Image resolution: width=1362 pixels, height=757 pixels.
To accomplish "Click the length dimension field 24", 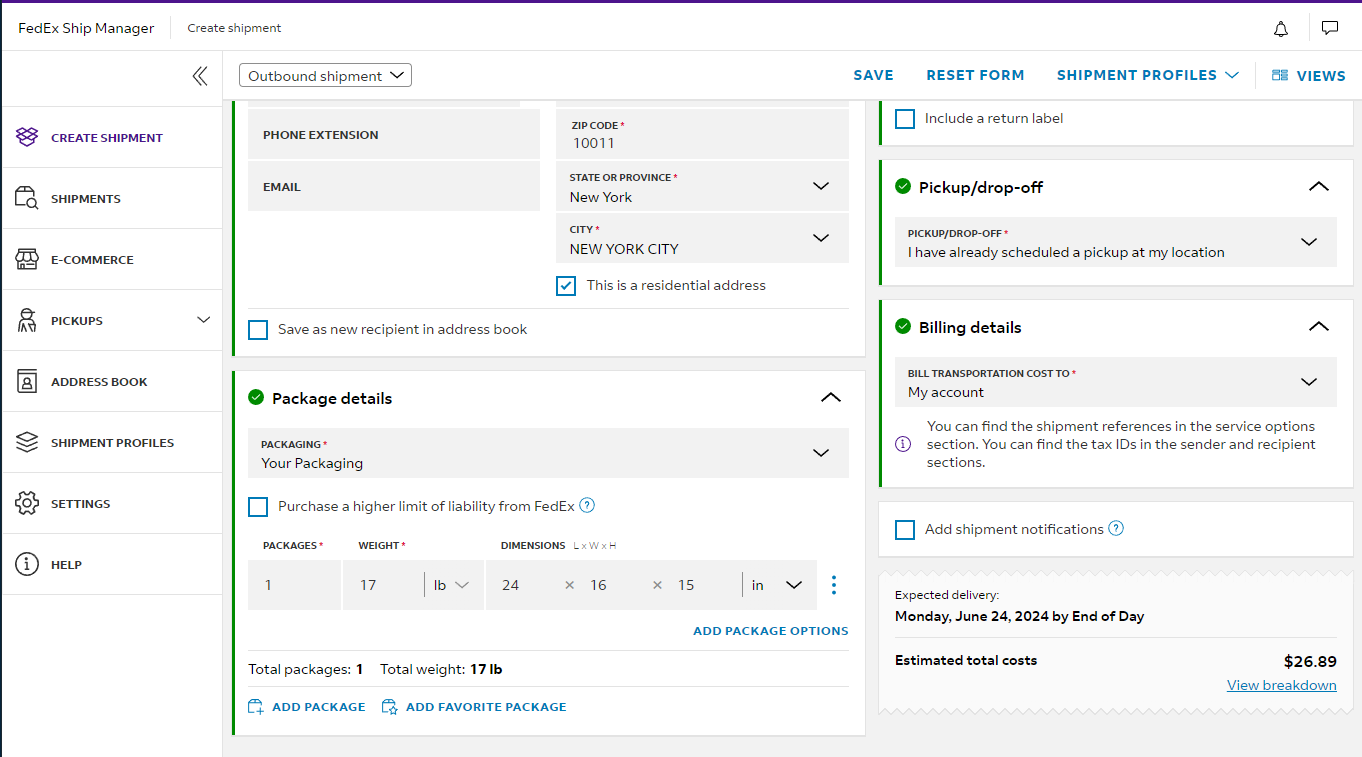I will (525, 585).
